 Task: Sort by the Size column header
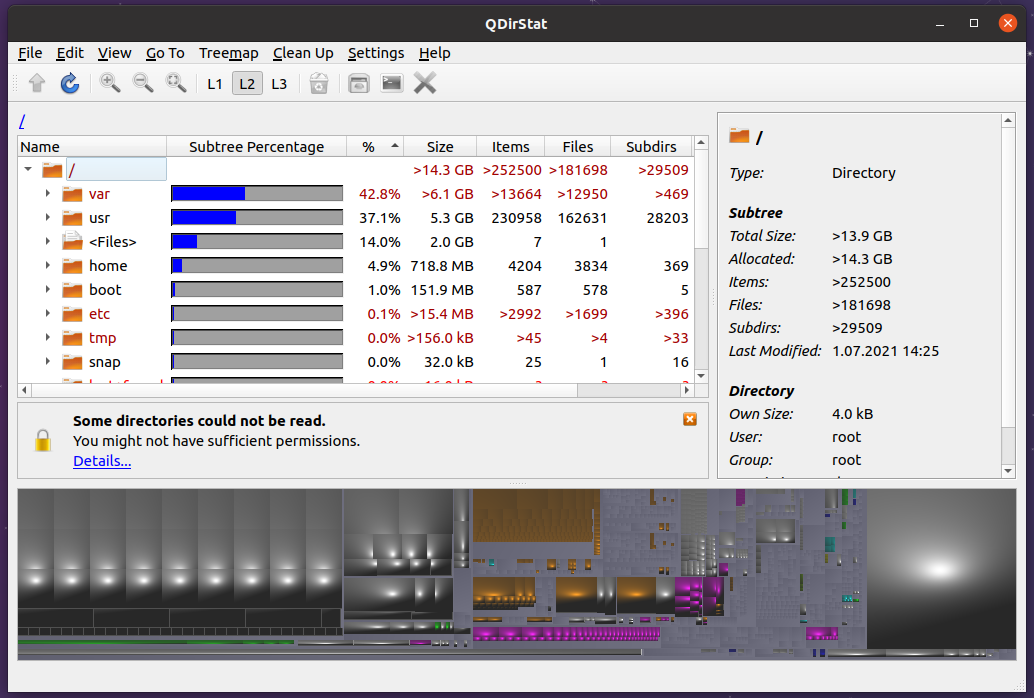click(x=440, y=146)
